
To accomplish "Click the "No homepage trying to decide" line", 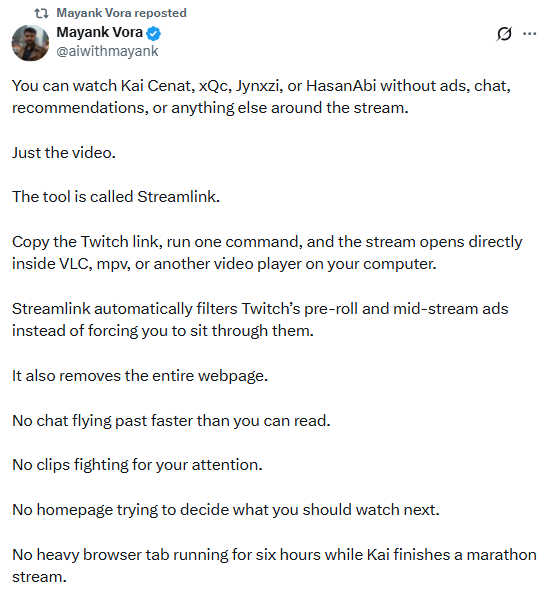I will (x=226, y=510).
